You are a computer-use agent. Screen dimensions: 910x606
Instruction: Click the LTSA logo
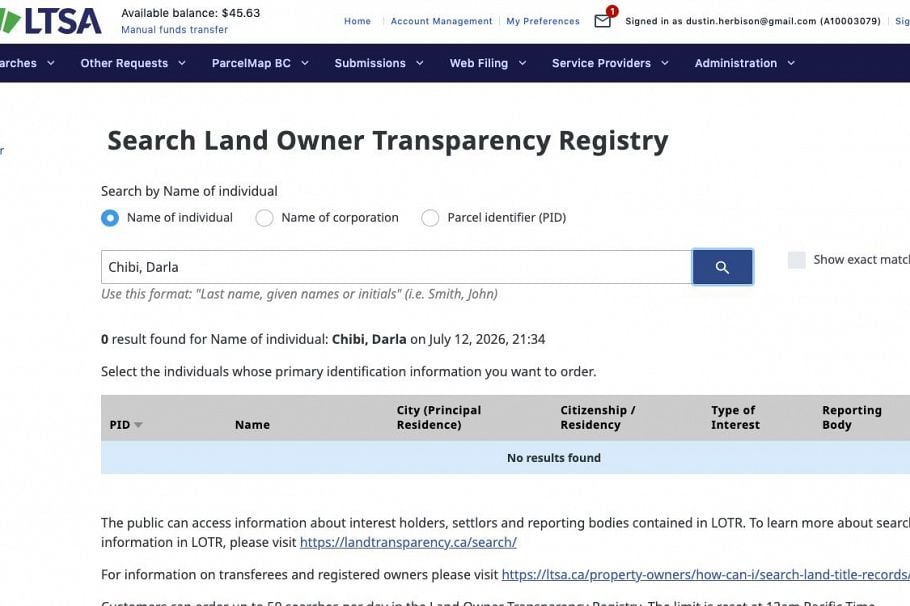[51, 21]
